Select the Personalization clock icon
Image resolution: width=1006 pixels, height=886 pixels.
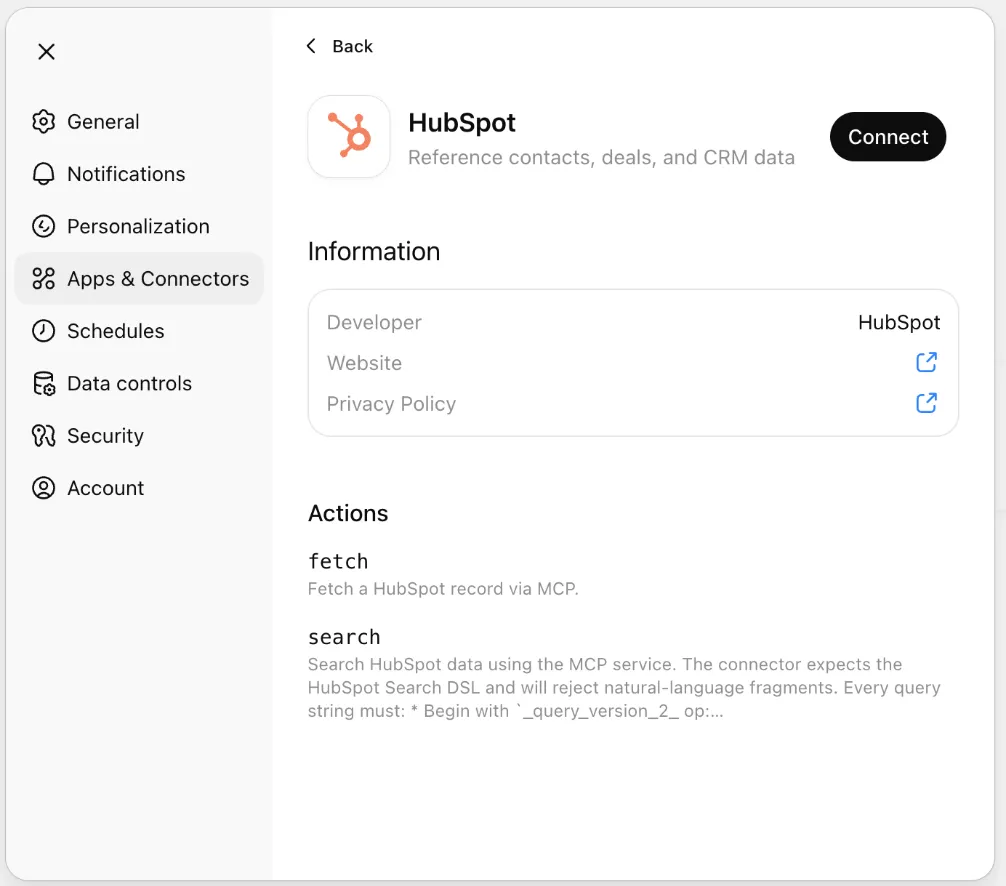[44, 226]
